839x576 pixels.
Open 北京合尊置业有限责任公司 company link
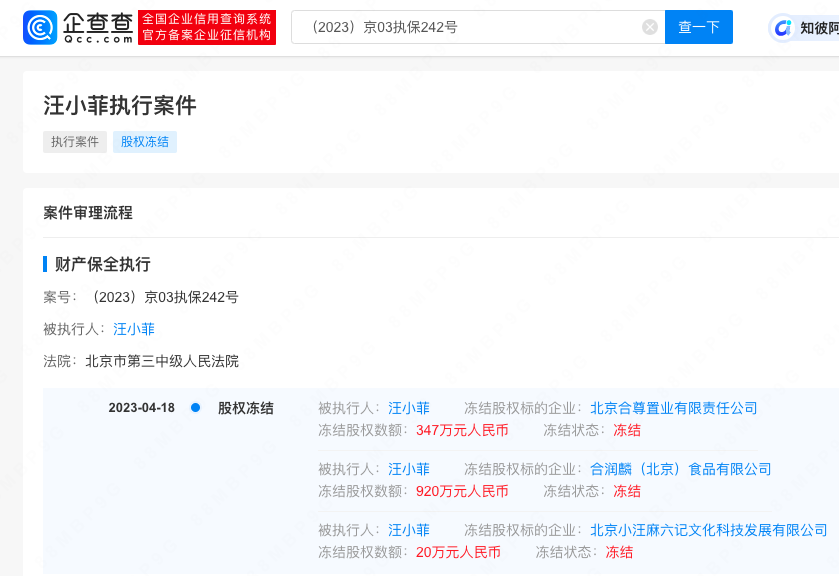(674, 408)
